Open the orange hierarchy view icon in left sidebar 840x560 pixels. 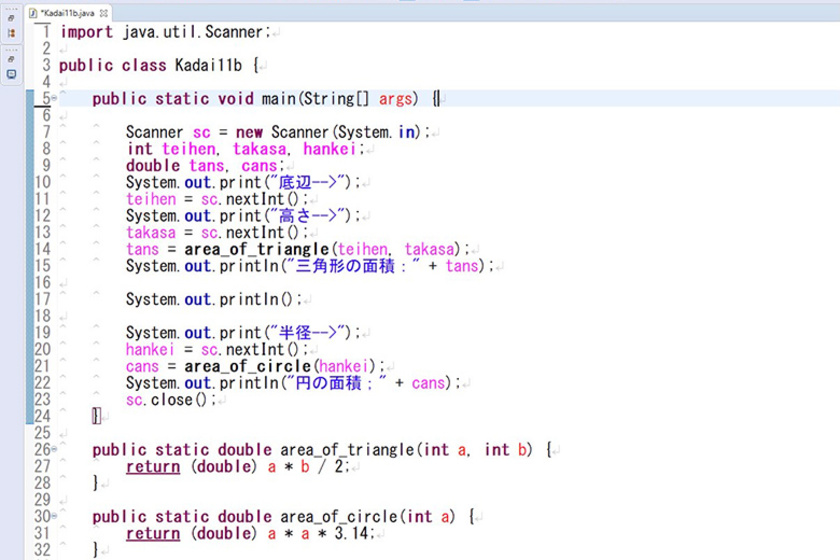[x=11, y=33]
